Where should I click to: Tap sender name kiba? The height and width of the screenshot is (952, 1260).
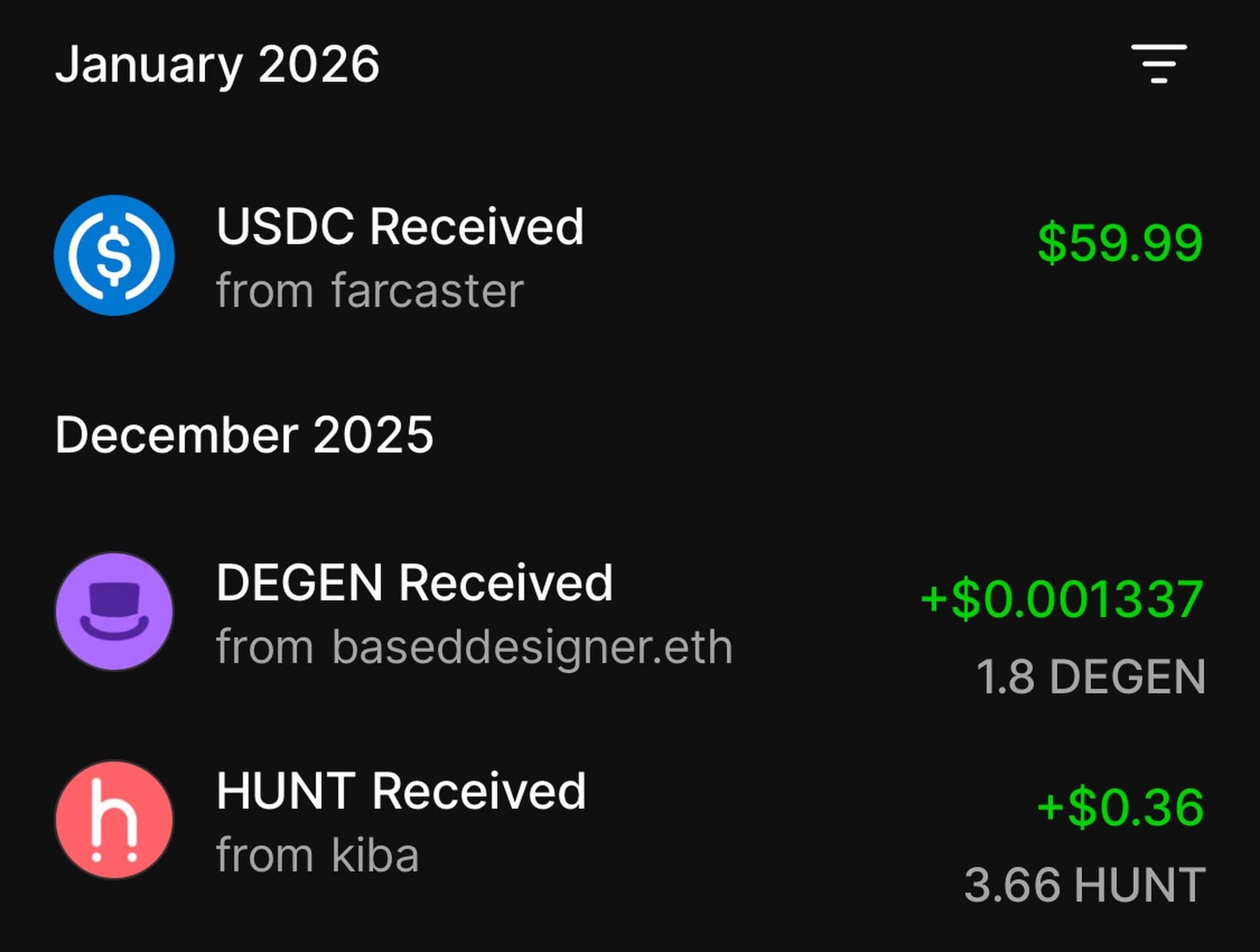[375, 856]
